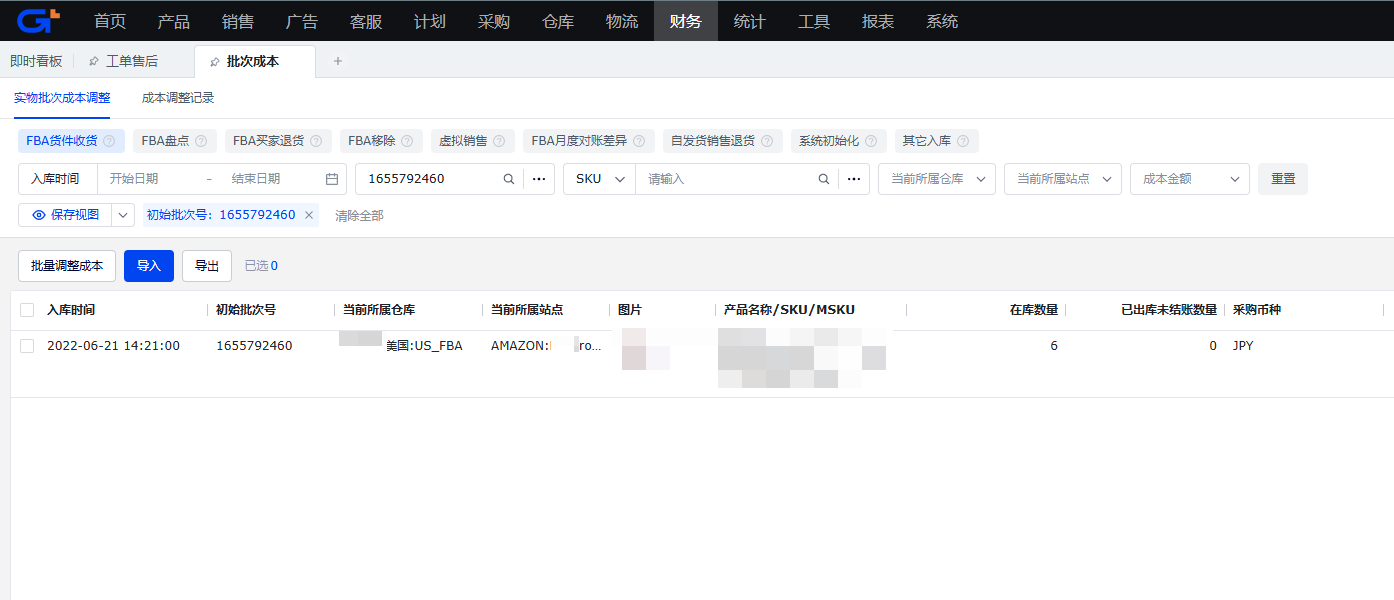1394x600 pixels.
Task: Click help icon next to FBA移除
Action: pos(408,141)
